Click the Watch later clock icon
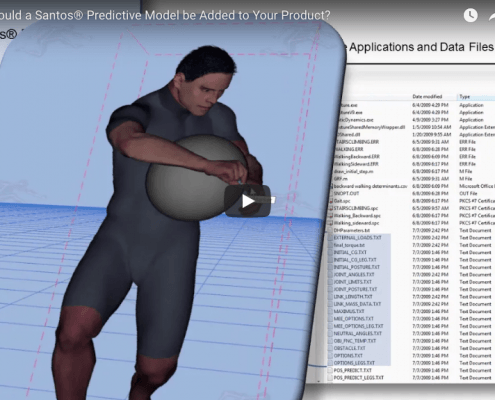This screenshot has width=495, height=400. tap(470, 16)
